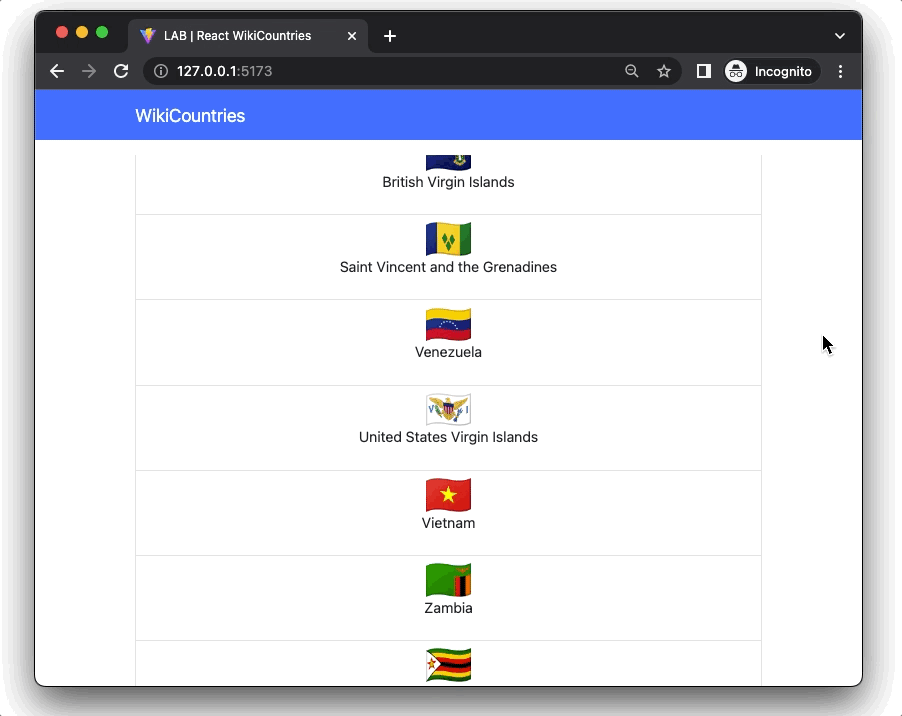Click the Saint Vincent and the Grenadines flag
This screenshot has width=902, height=716.
pyautogui.click(x=448, y=239)
